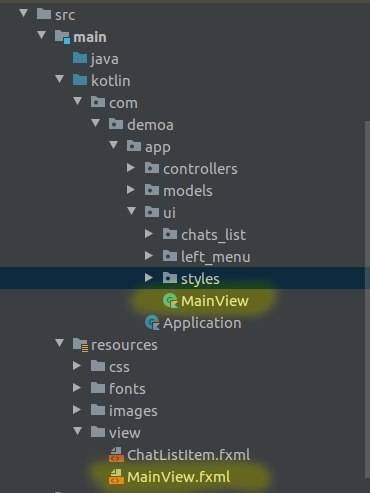This screenshot has width=370, height=493.
Task: Collapse the ui package arrow
Action: (132, 211)
